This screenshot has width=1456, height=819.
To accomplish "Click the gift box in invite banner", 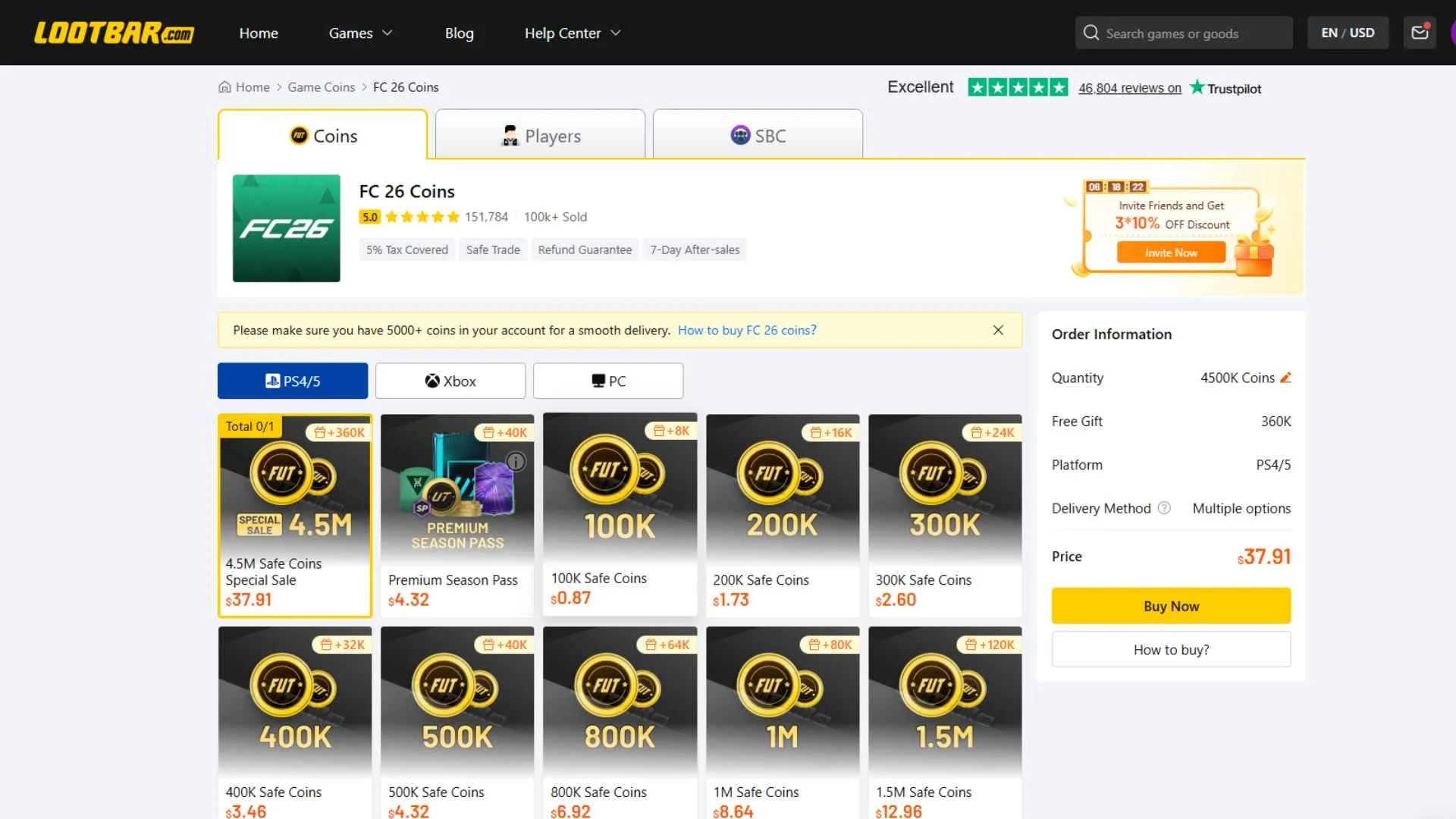I will click(x=1254, y=256).
